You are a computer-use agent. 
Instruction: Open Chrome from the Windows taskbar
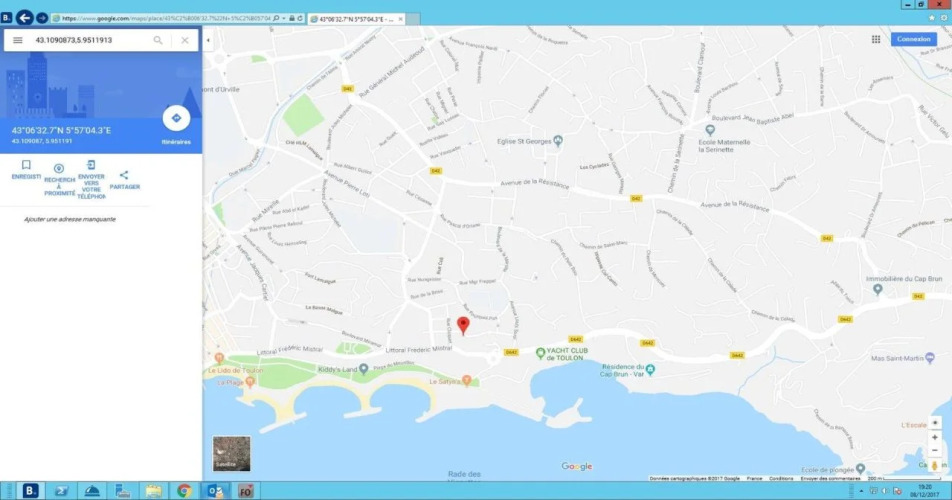coord(184,490)
